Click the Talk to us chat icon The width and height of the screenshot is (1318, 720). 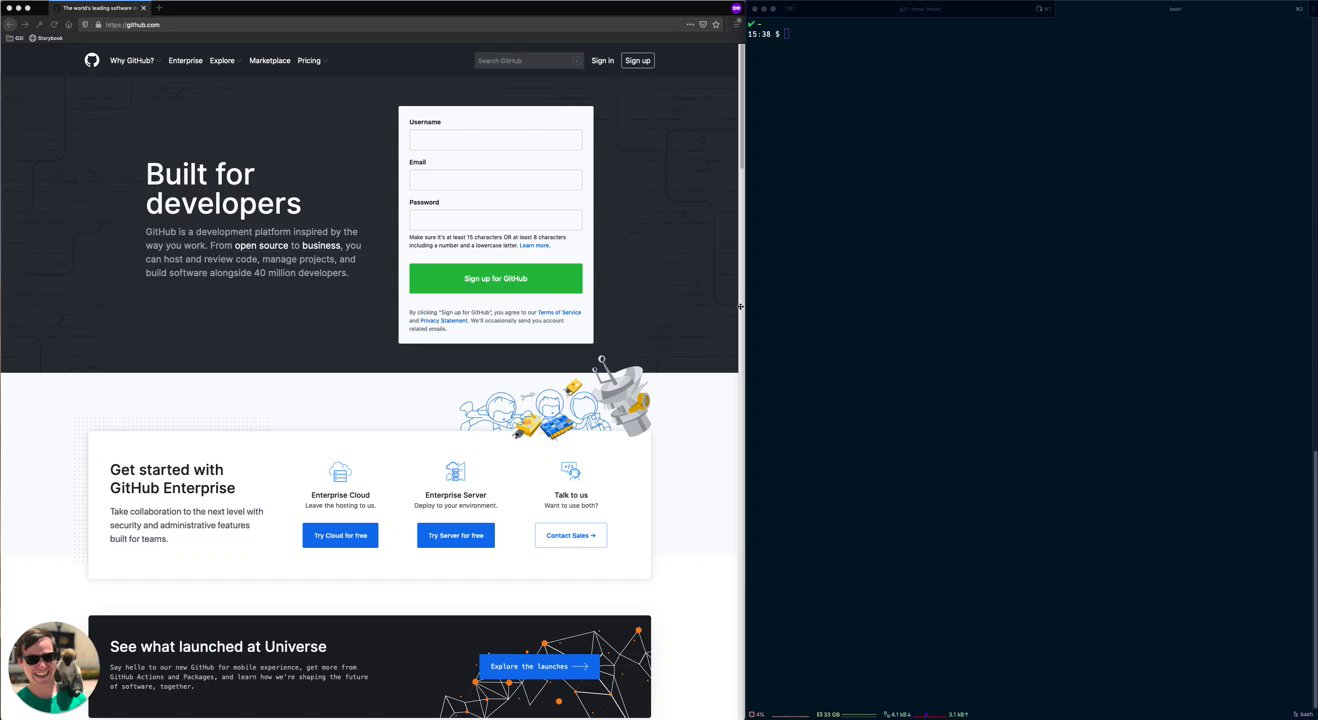570,470
